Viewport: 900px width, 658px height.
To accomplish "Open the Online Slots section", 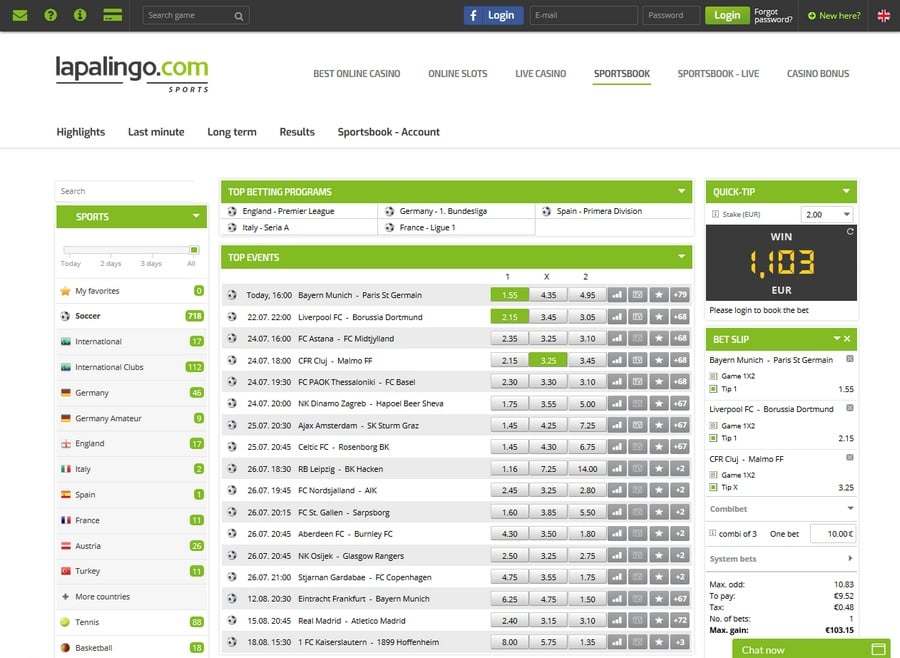I will (457, 73).
